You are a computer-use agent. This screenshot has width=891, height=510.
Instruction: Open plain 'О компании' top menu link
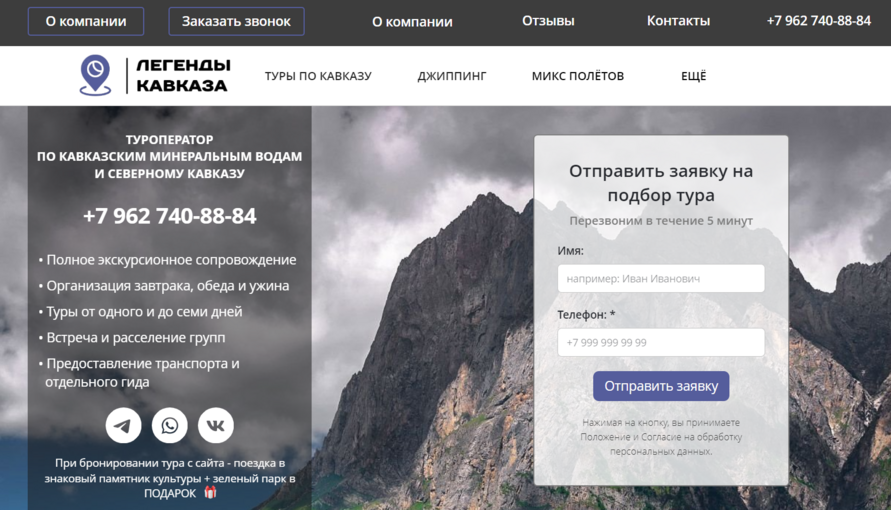tap(412, 22)
